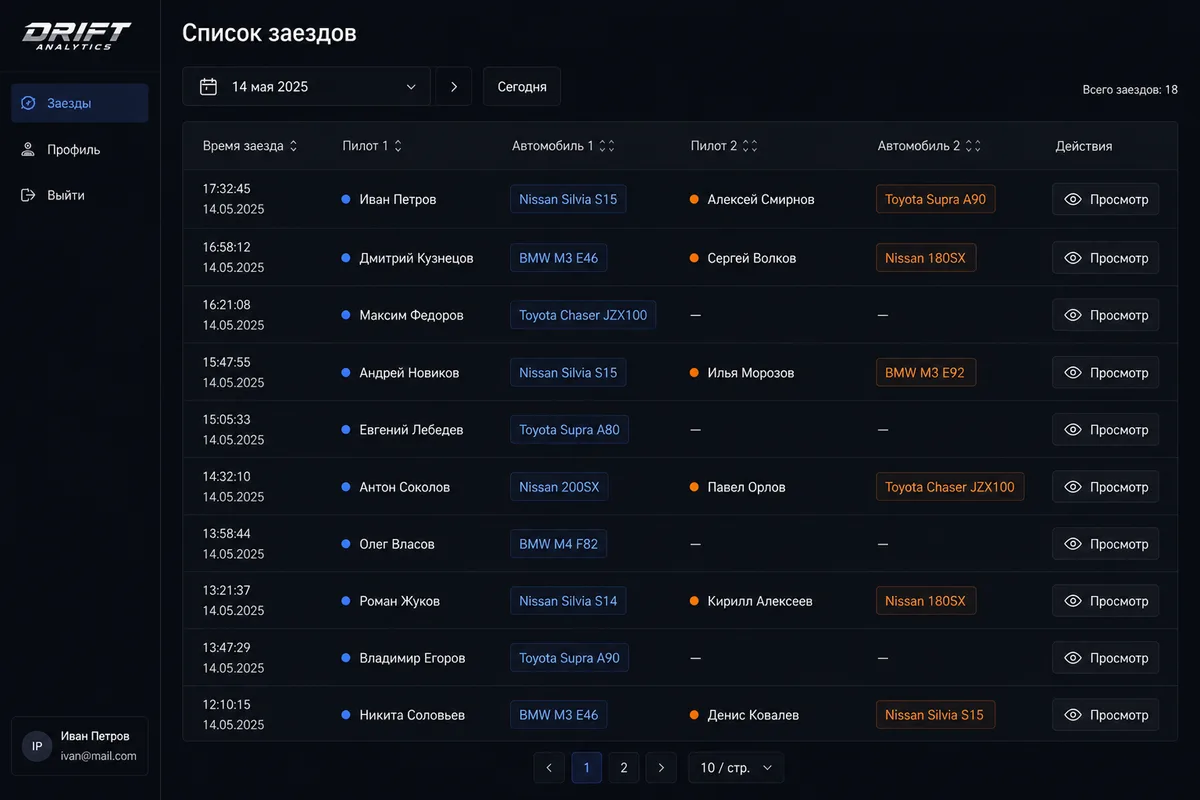The width and height of the screenshot is (1200, 800).
Task: Open user card ivan@mail.com
Action: (x=80, y=746)
